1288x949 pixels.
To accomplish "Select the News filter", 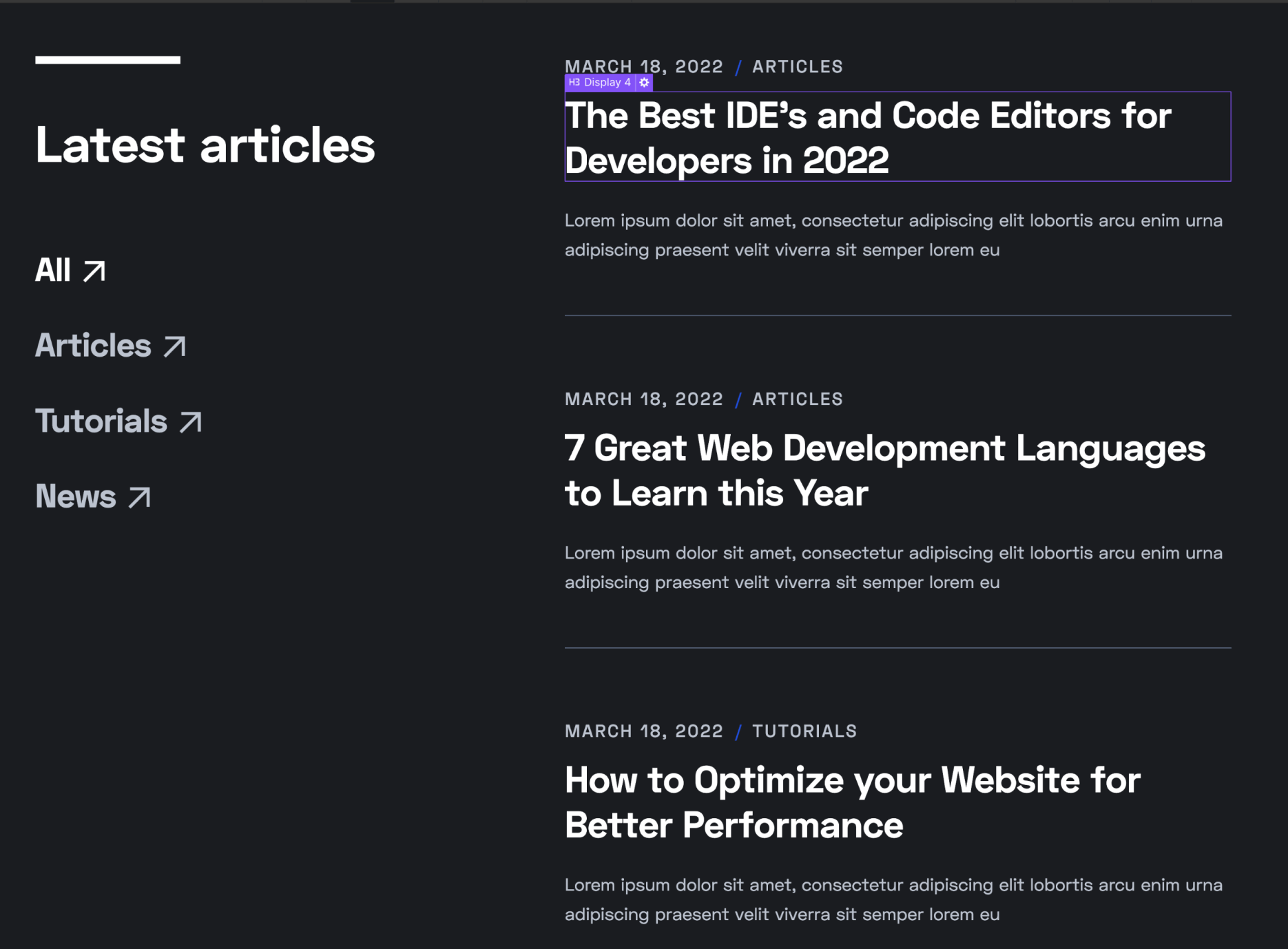I will pyautogui.click(x=75, y=497).
